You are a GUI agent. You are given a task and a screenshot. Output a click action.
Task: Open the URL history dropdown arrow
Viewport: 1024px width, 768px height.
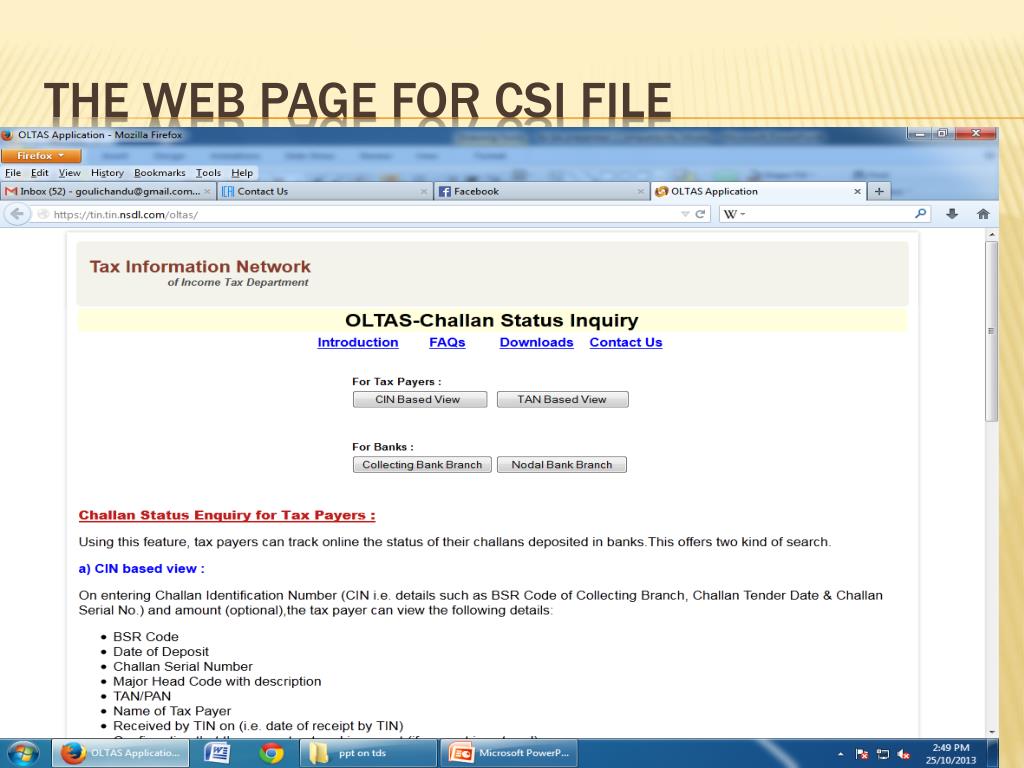coord(685,214)
